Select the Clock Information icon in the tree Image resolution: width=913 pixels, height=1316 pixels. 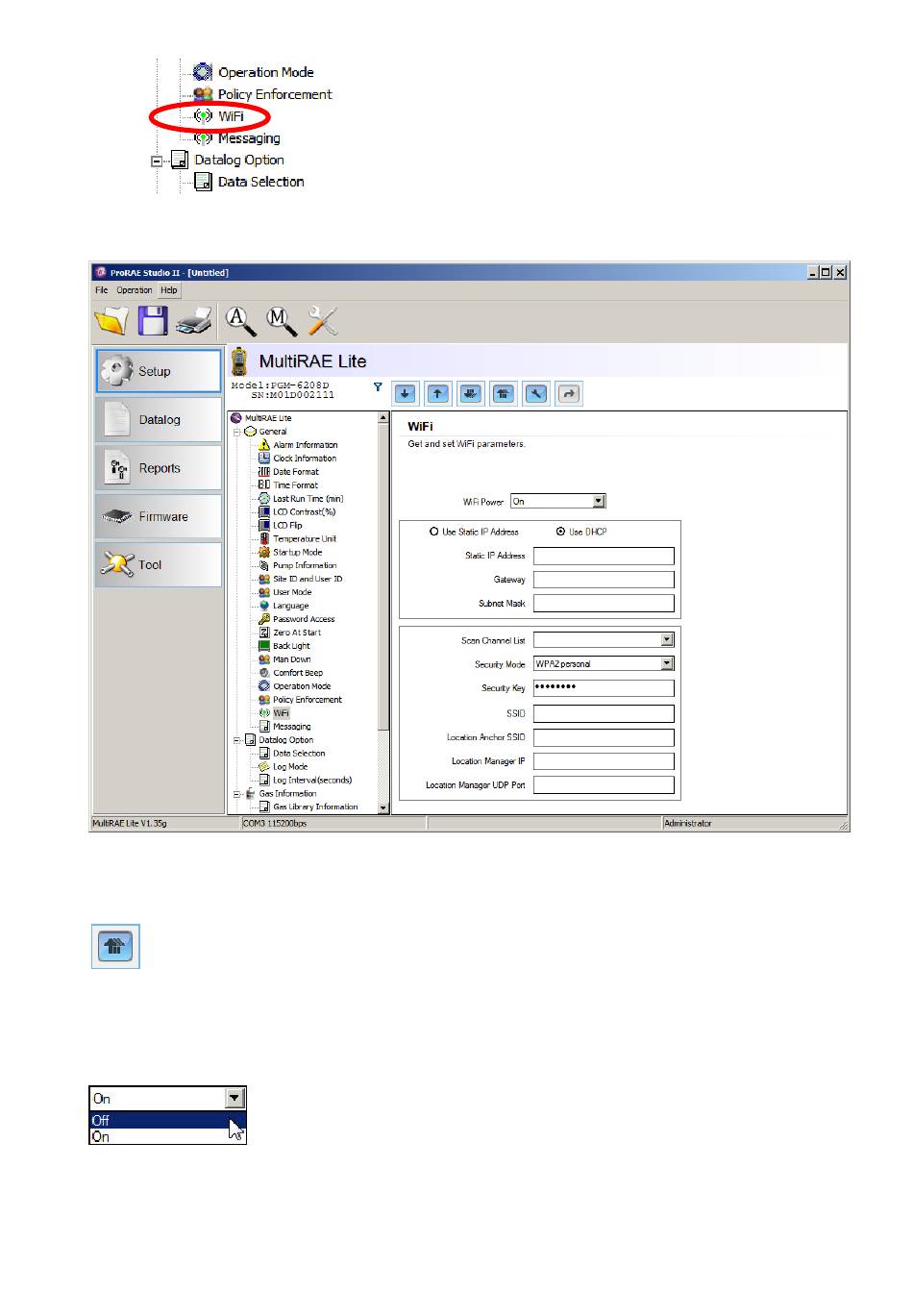point(264,459)
